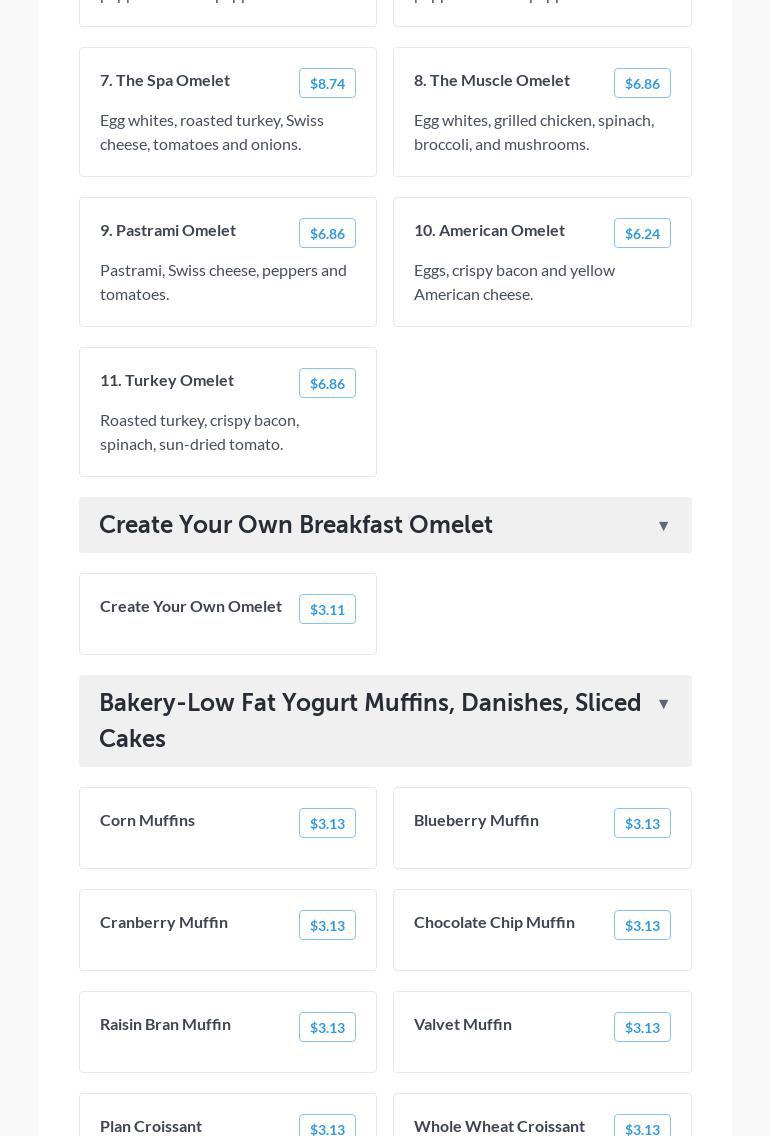The image size is (770, 1136).
Task: Collapse the Bakery-Low Fat Yogurt Muffins section arrow
Action: coord(663,704)
